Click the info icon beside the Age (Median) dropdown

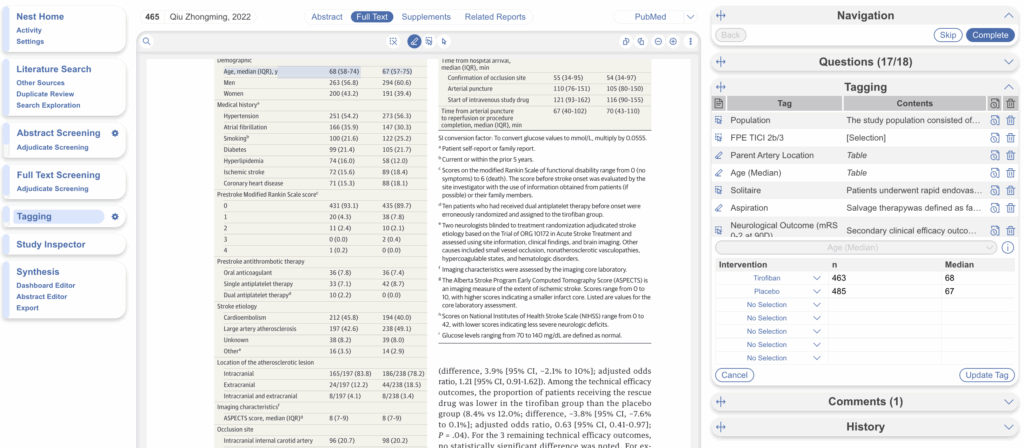pos(1008,247)
